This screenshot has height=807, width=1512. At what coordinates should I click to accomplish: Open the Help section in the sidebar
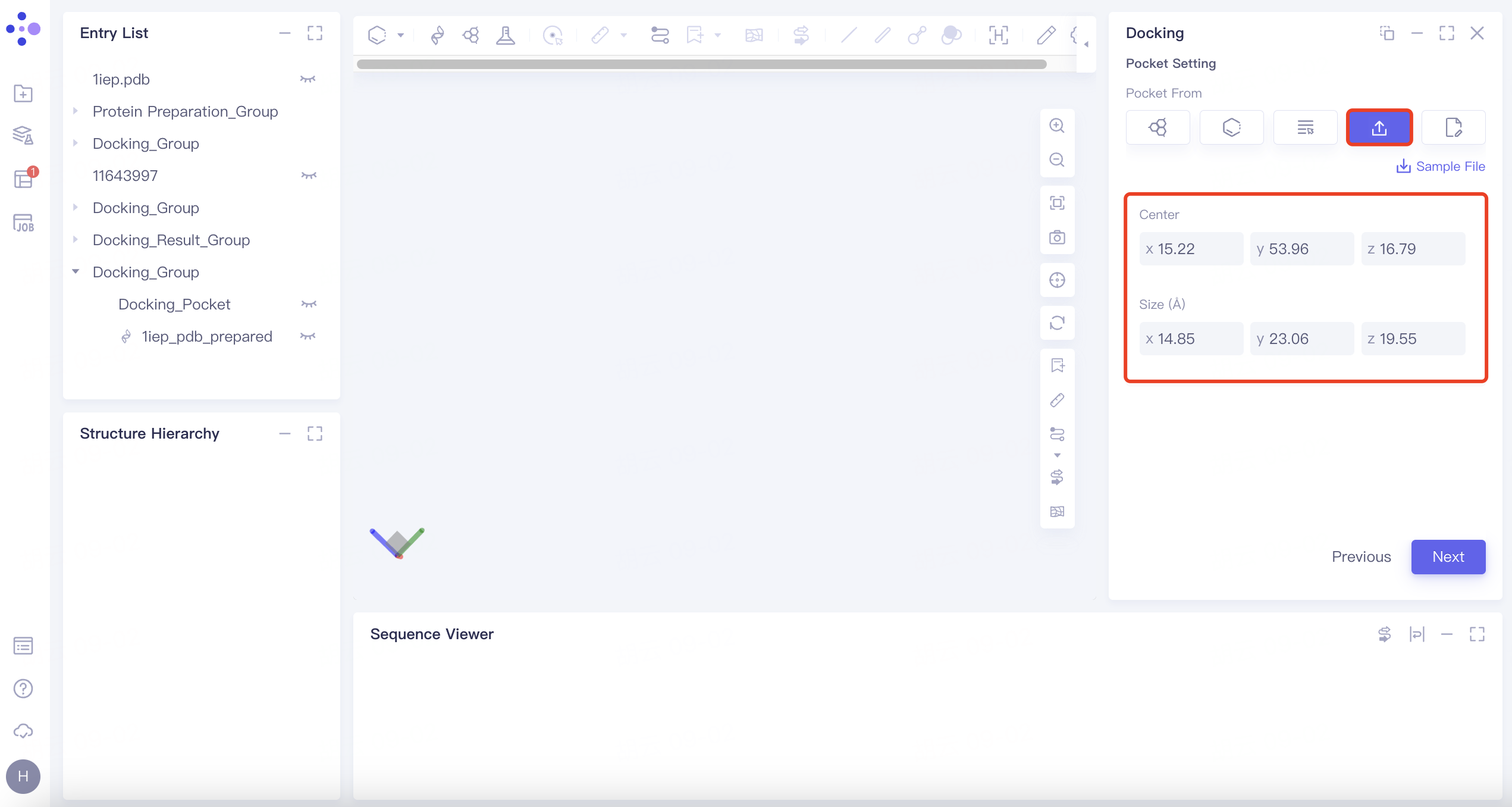23,689
